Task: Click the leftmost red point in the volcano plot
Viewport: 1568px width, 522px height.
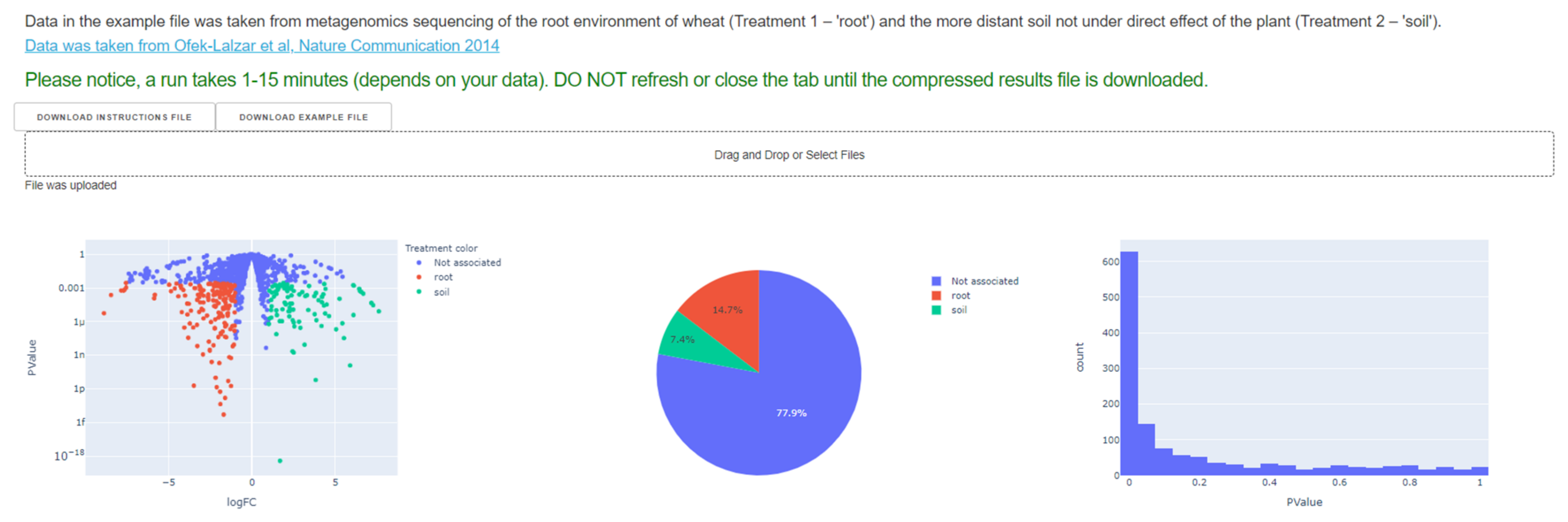Action: click(104, 314)
